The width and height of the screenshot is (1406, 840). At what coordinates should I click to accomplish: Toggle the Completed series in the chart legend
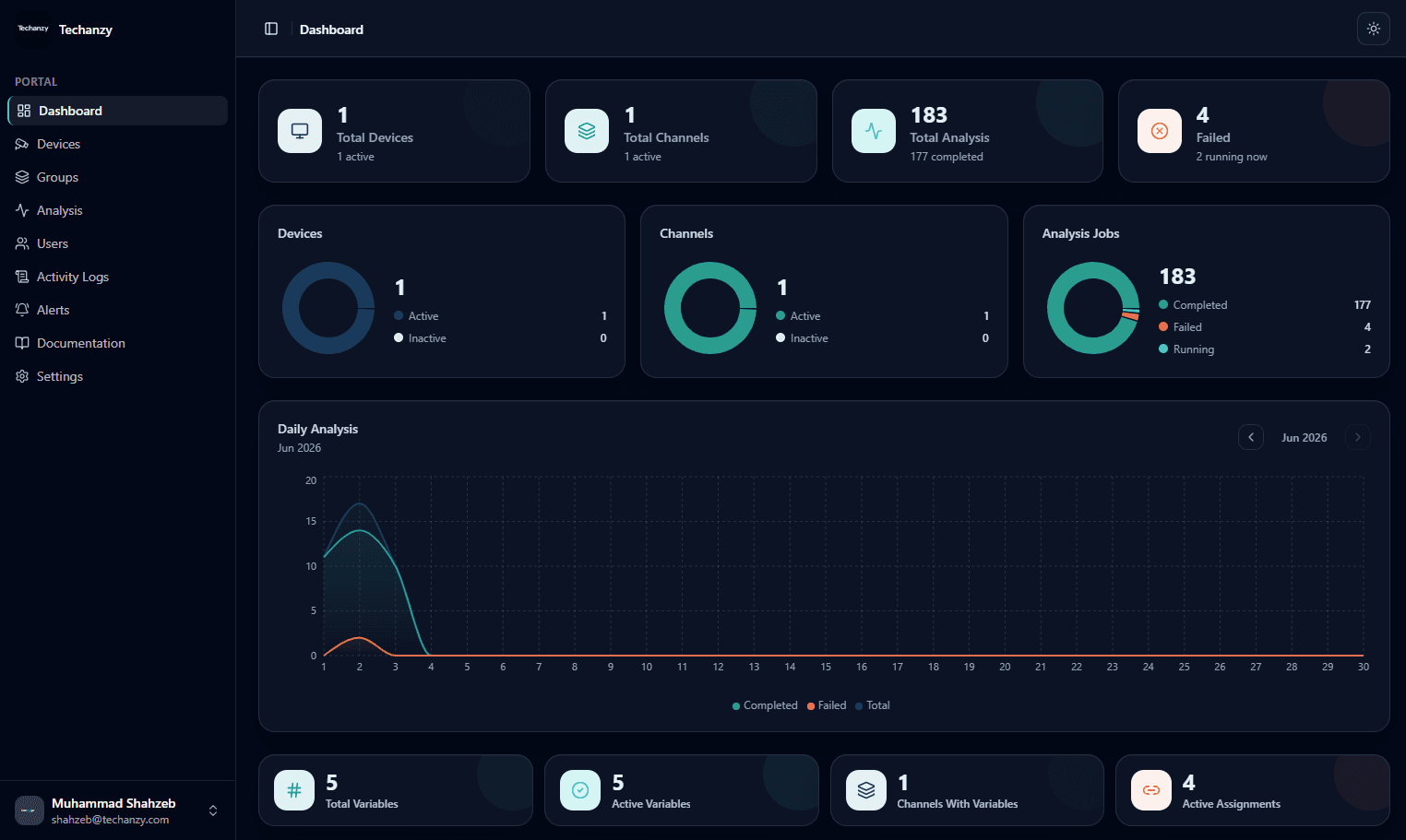point(765,705)
